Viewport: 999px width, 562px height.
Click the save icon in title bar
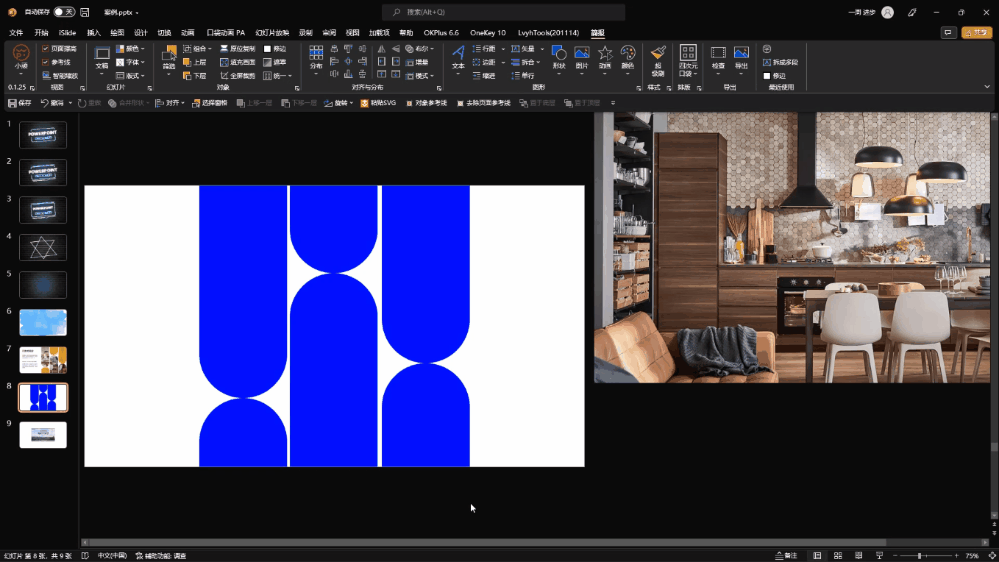[x=85, y=12]
